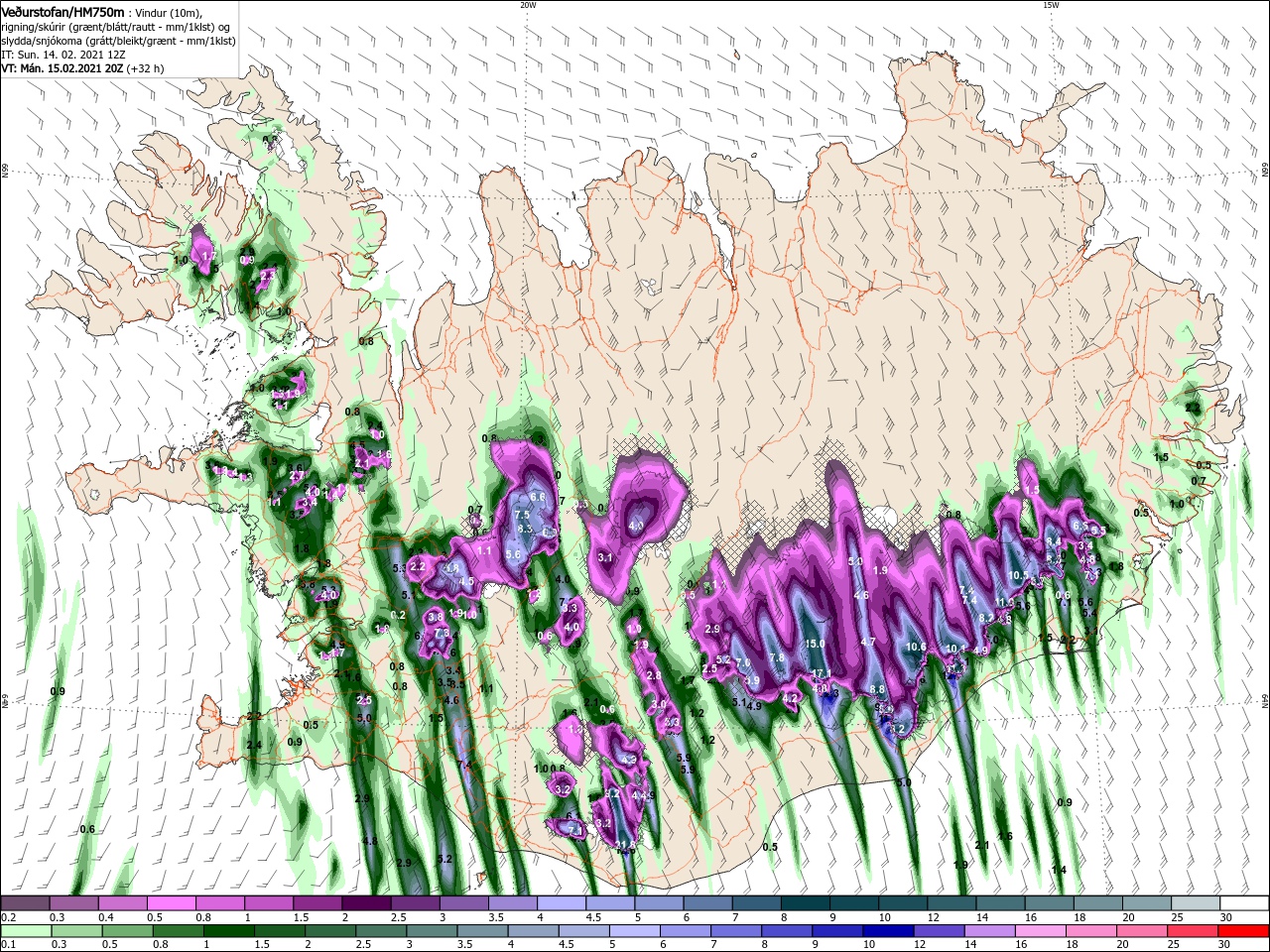
Task: Select snow legend swatch between 8 and 9
Action: point(806,903)
